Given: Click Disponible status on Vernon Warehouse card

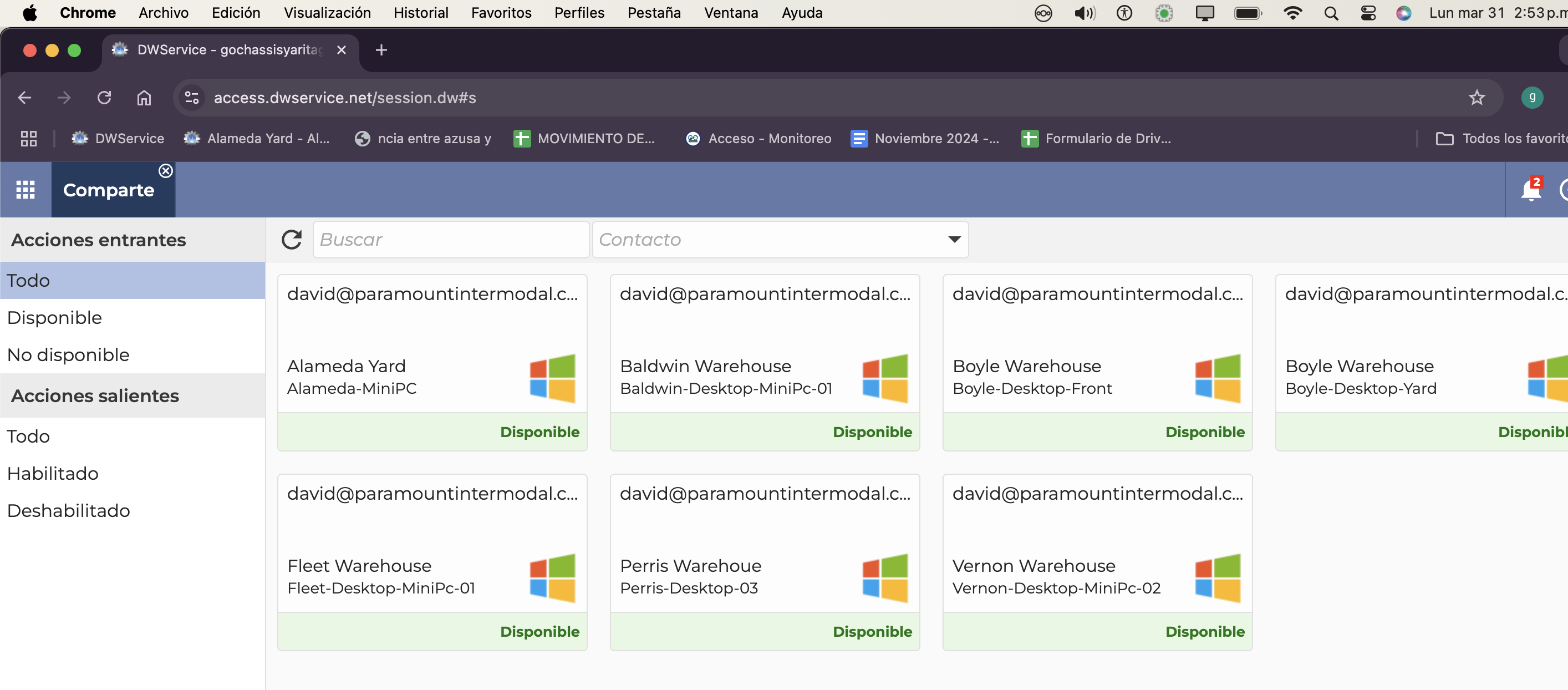Looking at the screenshot, I should tap(1205, 632).
